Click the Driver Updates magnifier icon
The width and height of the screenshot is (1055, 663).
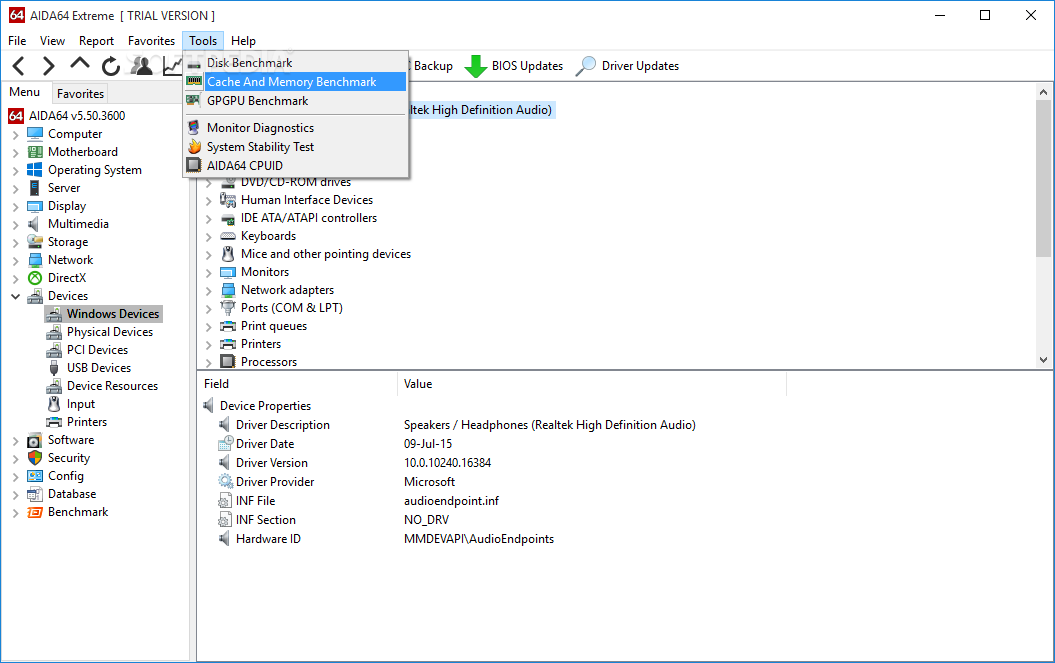[x=585, y=66]
